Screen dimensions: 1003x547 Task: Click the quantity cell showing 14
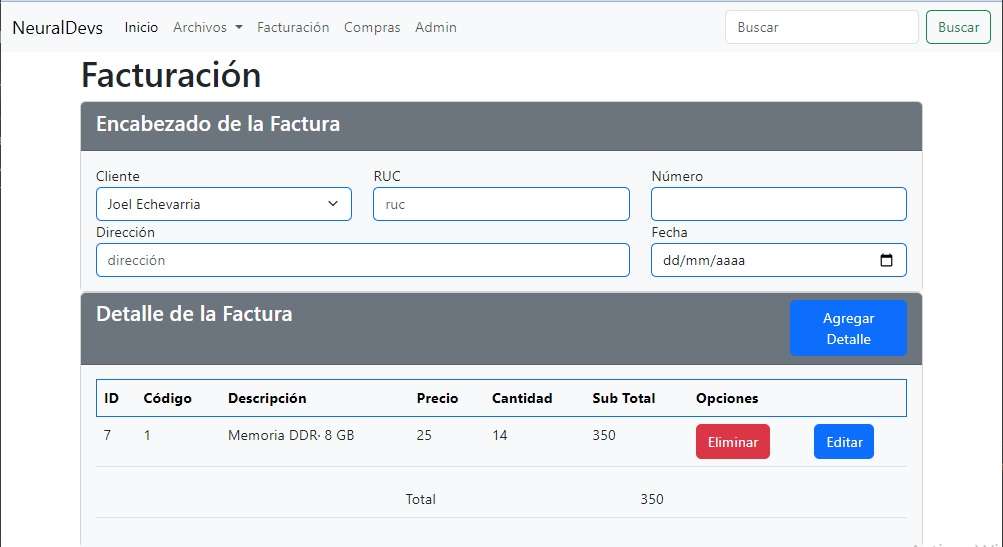point(500,435)
